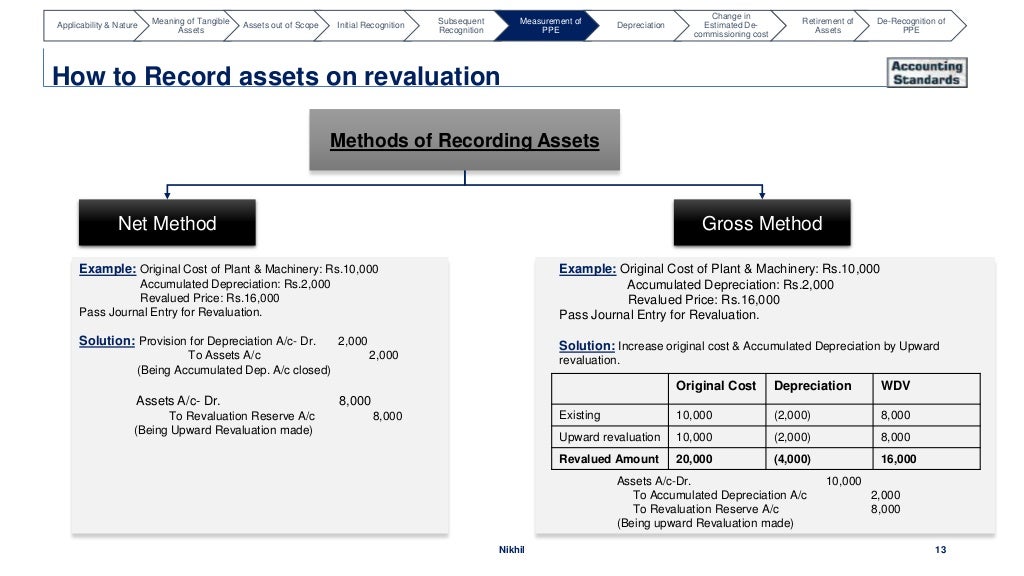Viewport: 1024px width, 576px height.
Task: Click the 'To Revaluation Reserve A/c' line under Net Method
Action: coord(242,416)
